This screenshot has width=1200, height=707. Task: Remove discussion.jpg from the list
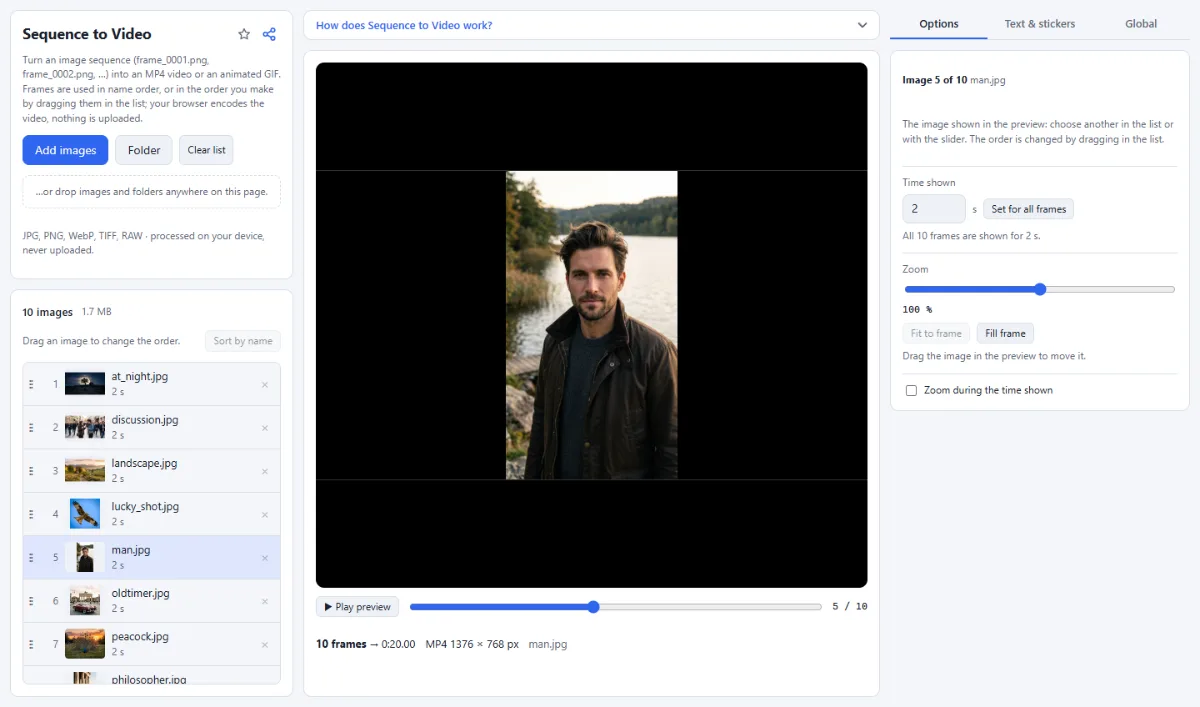265,428
